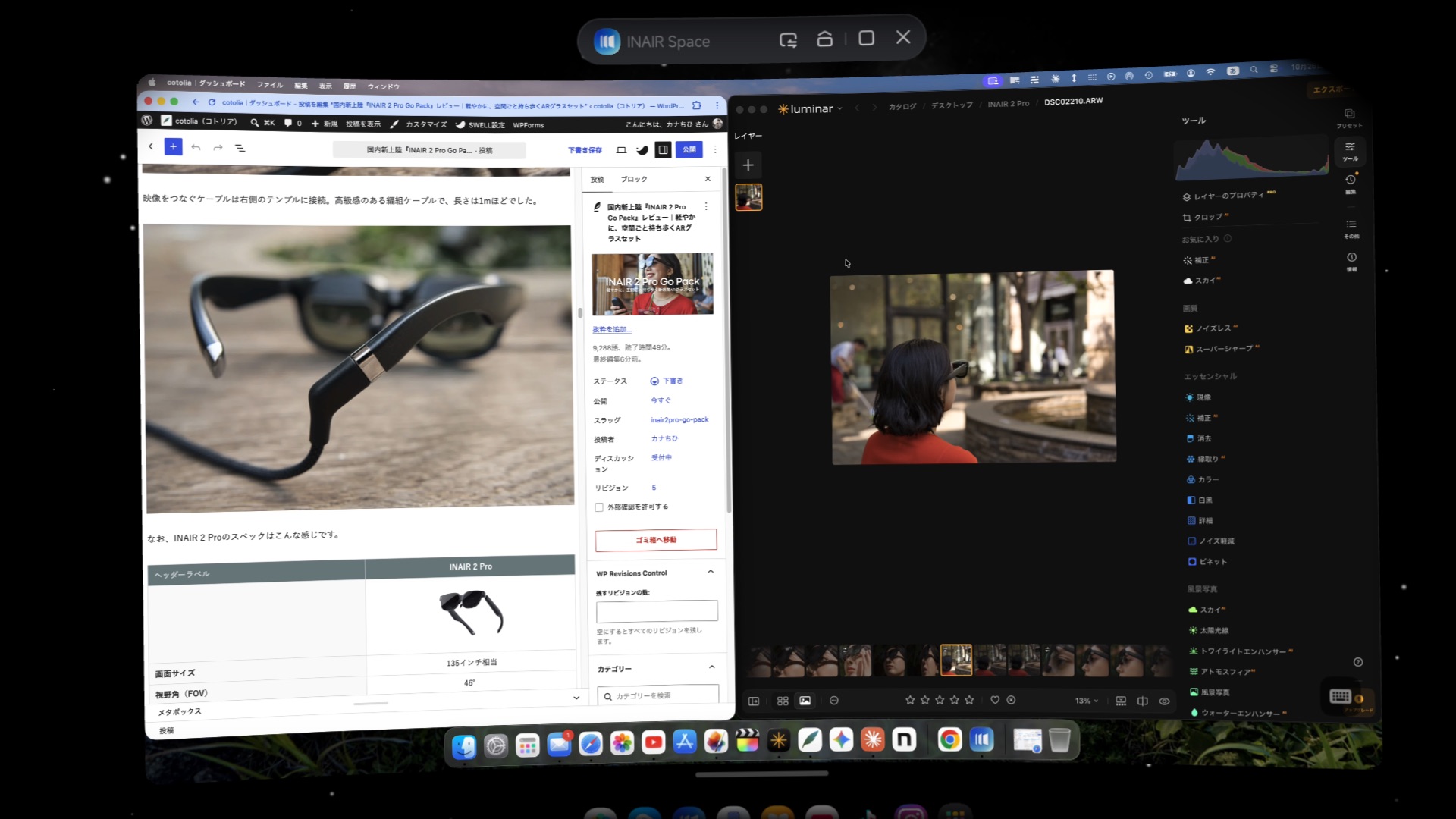Collapse the WP Revisions Control panel
This screenshot has width=1456, height=819.
coord(711,572)
